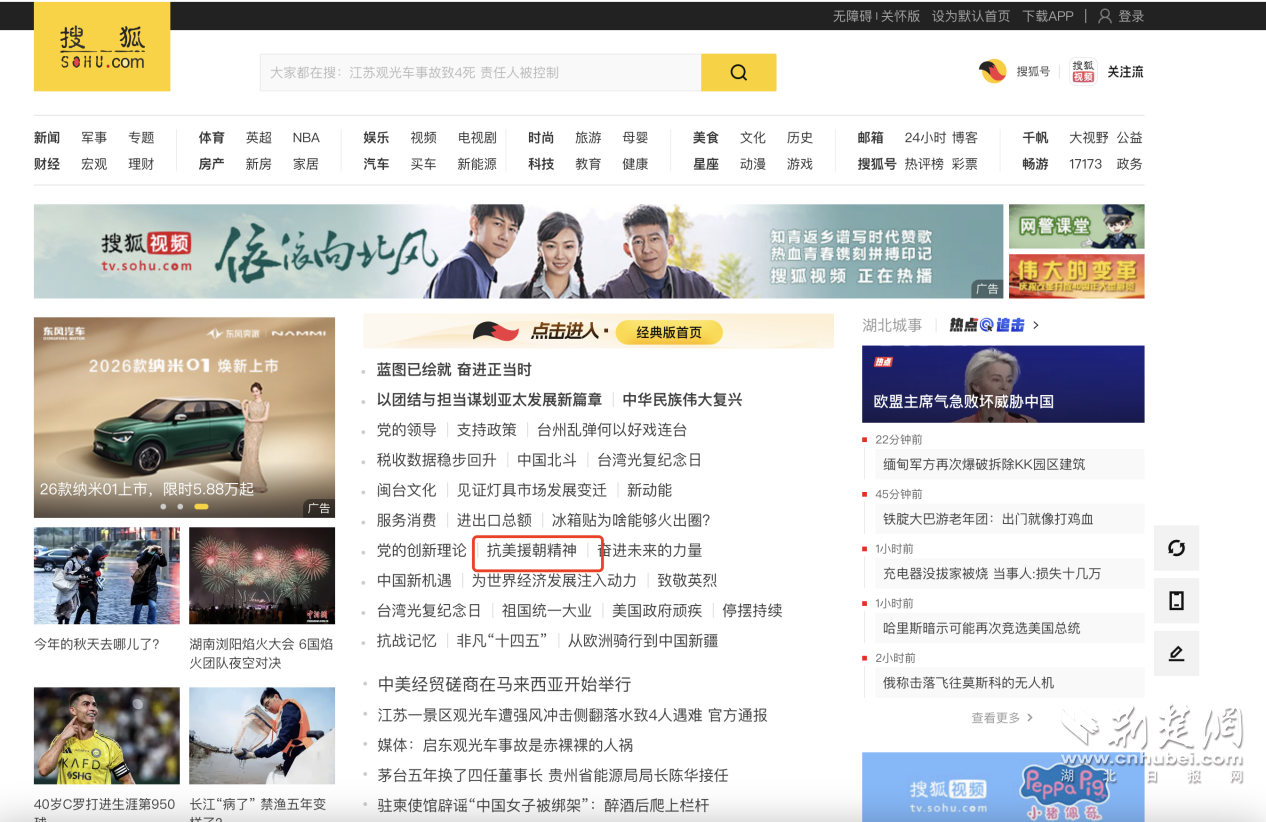Click the mobile phone icon in sidebar
The height and width of the screenshot is (822, 1266).
pyautogui.click(x=1176, y=600)
